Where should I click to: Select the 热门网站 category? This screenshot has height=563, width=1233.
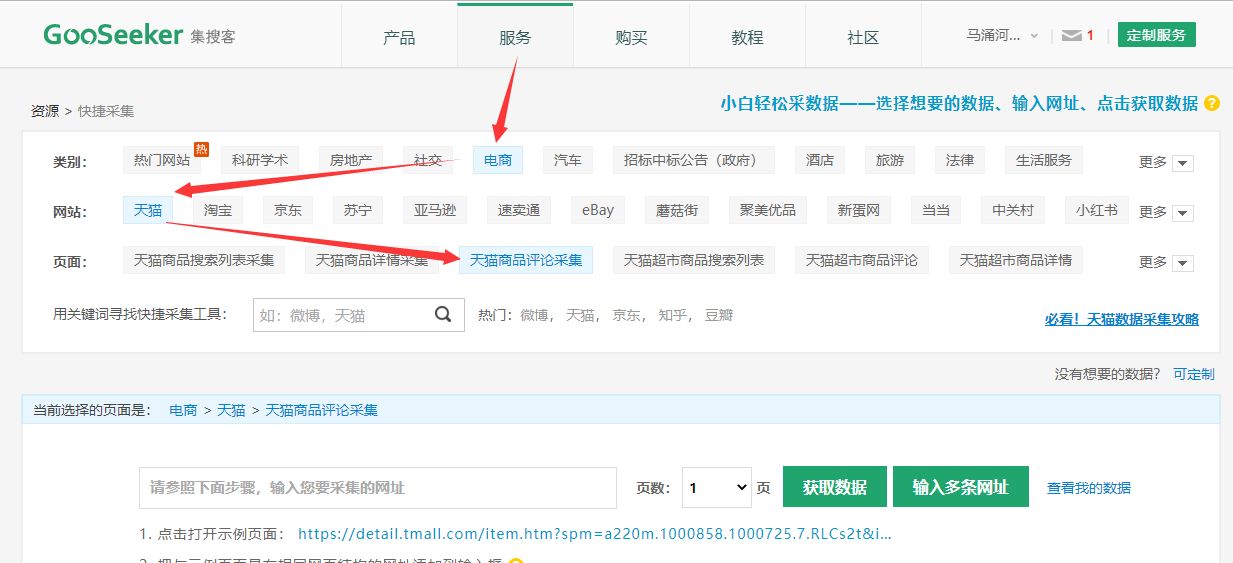(161, 160)
